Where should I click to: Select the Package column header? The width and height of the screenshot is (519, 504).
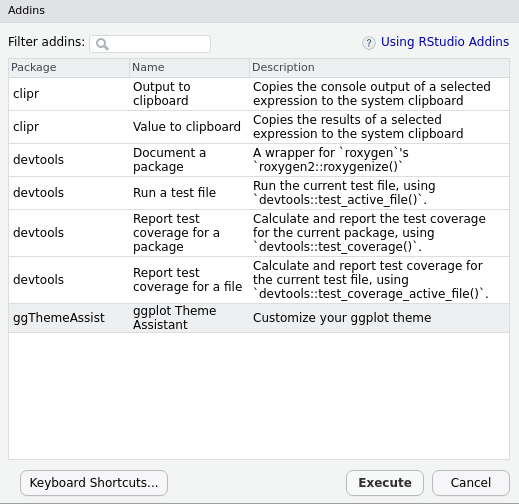[69, 67]
